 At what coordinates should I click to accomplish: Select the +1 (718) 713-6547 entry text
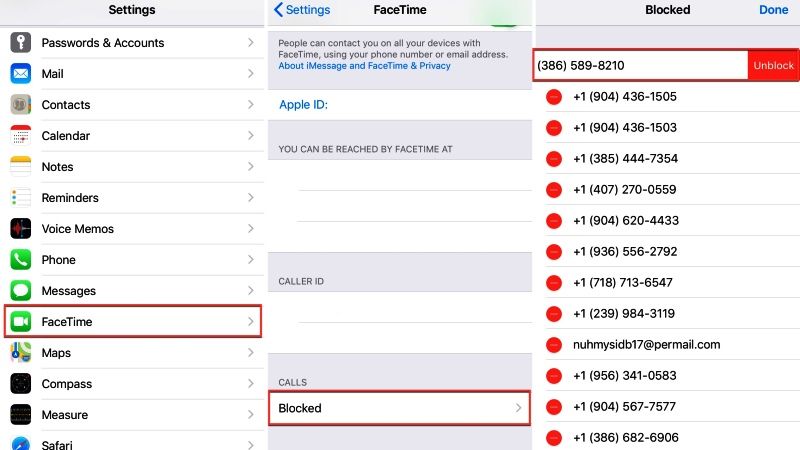[x=623, y=283]
